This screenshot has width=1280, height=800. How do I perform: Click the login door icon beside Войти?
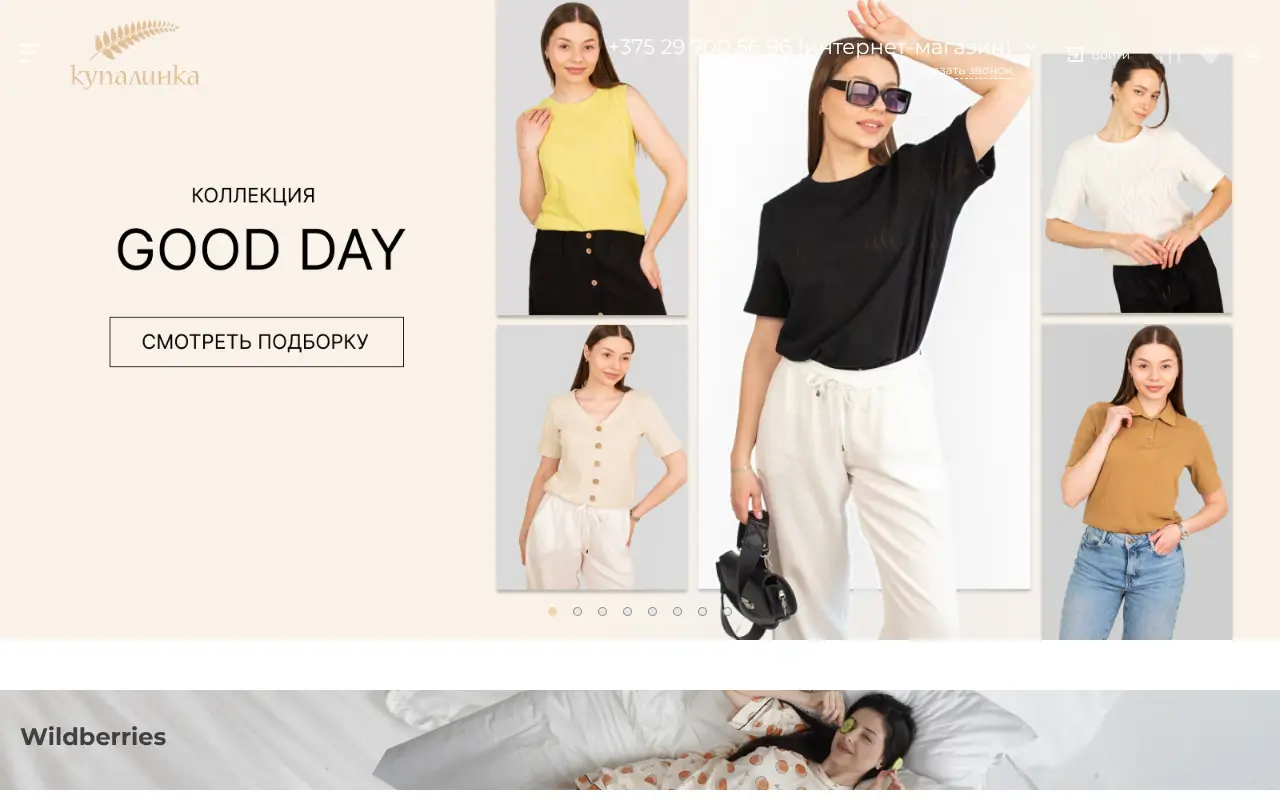tap(1075, 54)
